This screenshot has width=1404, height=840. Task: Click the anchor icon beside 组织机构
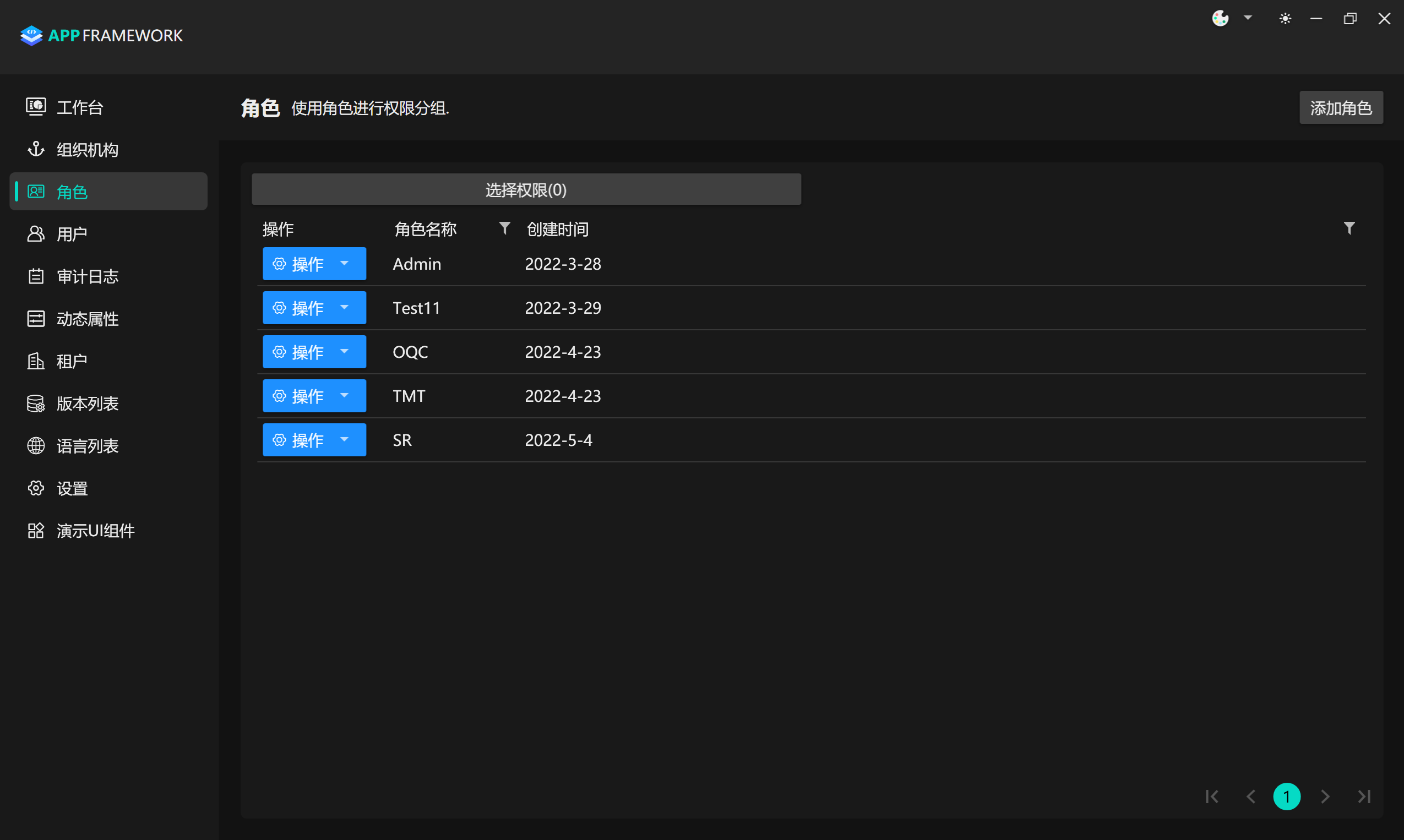[36, 149]
